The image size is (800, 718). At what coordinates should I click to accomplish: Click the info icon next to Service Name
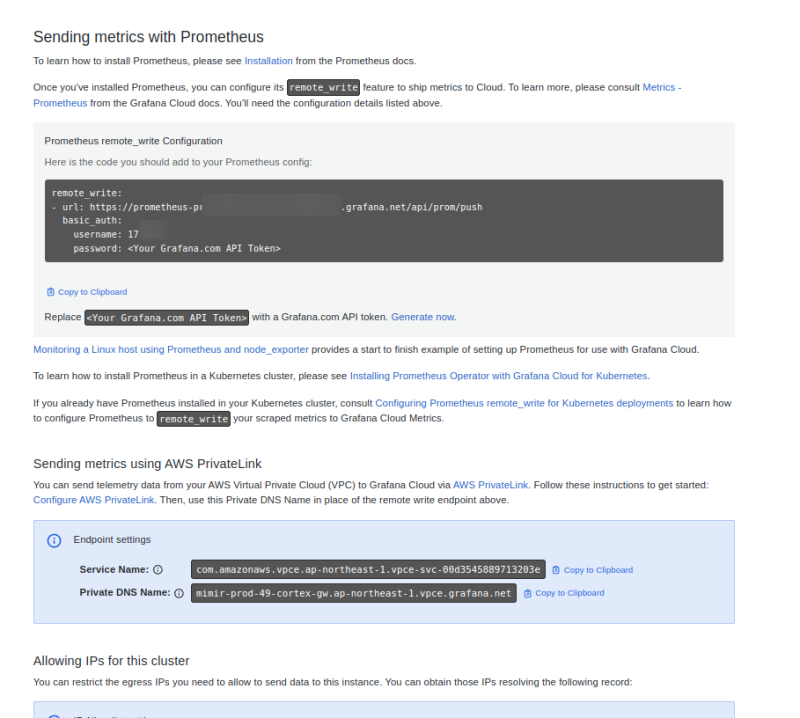click(x=157, y=570)
